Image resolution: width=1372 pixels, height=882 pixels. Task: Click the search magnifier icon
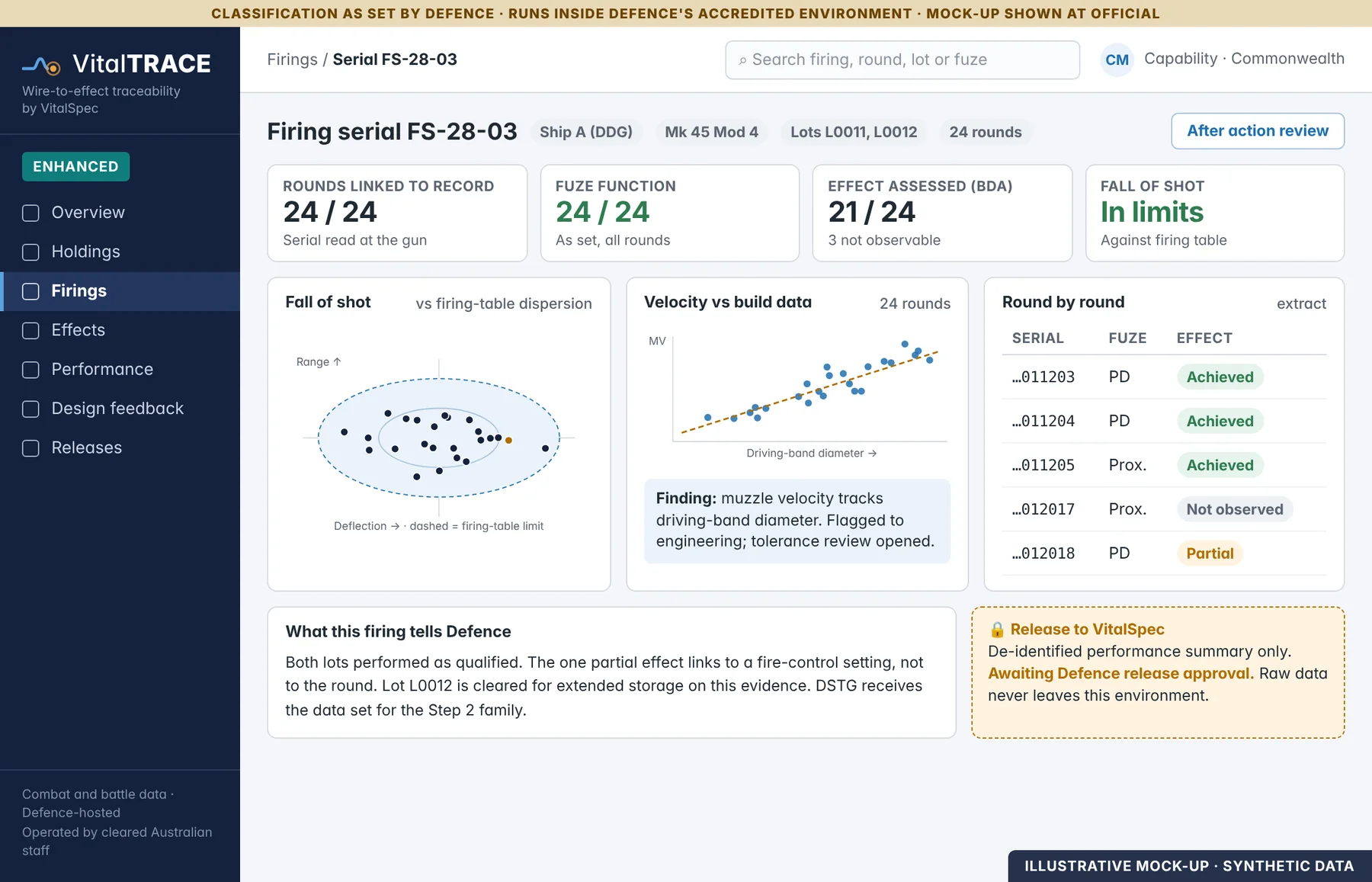[742, 60]
